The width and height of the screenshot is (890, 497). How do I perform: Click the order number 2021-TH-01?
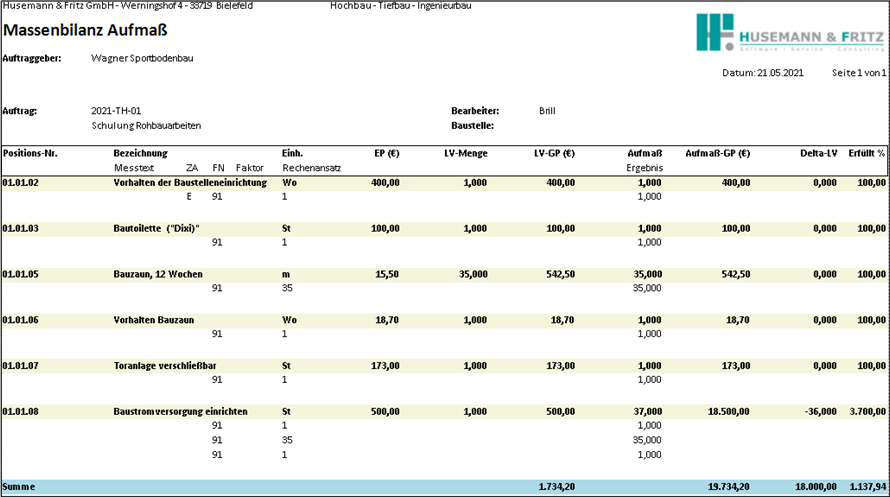(x=116, y=111)
